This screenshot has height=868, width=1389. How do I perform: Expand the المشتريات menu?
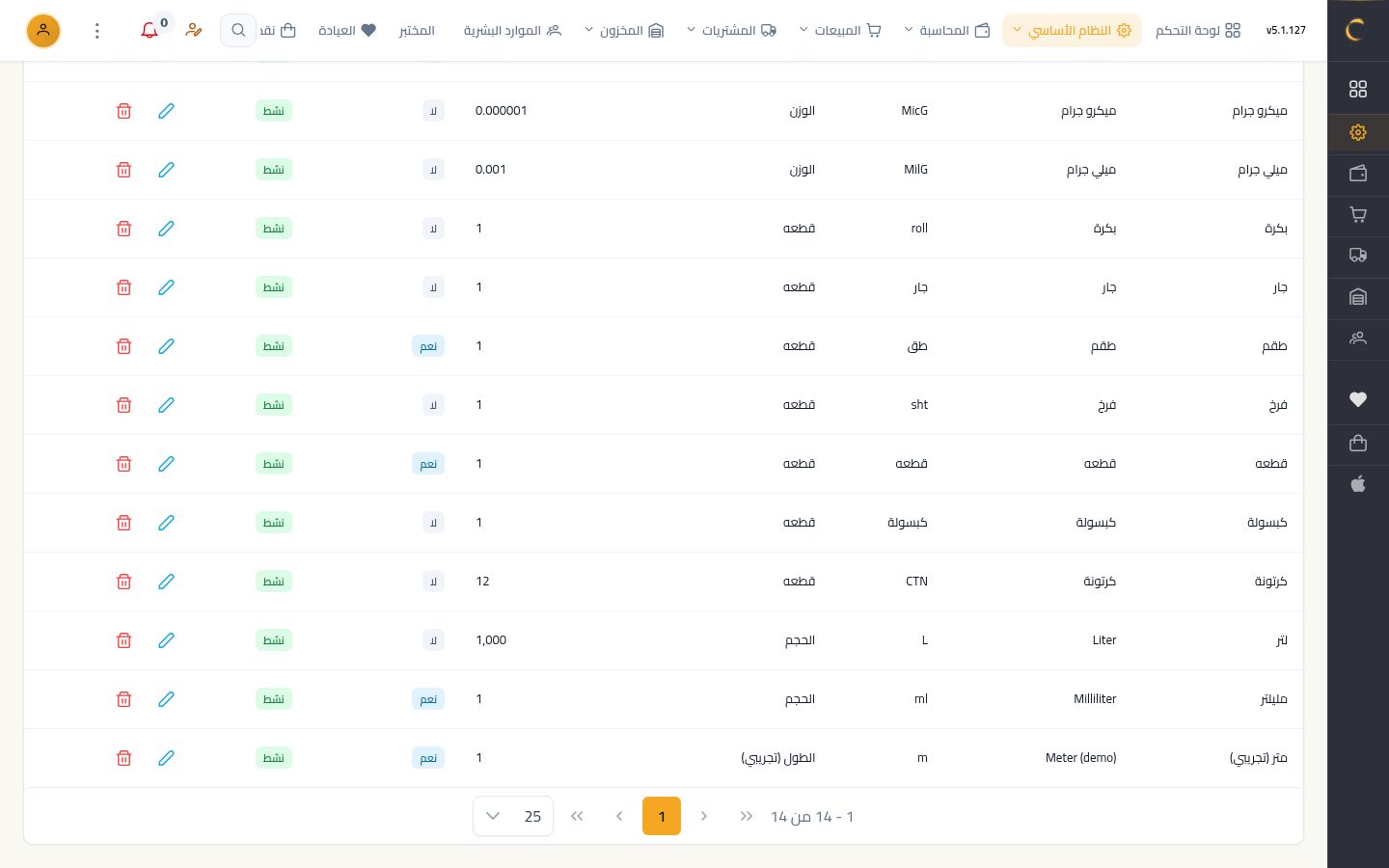(x=731, y=31)
